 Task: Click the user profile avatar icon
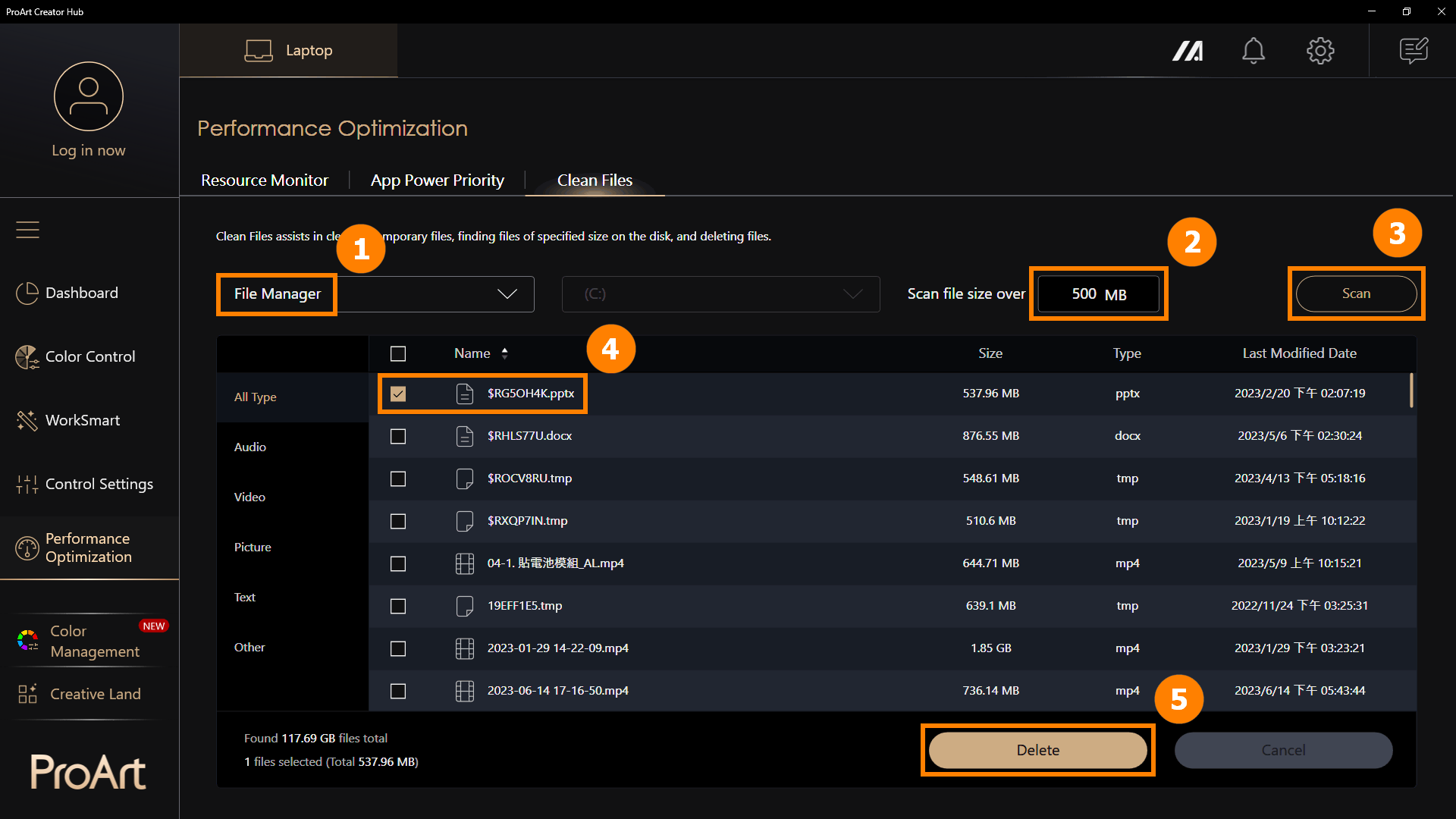tap(89, 96)
